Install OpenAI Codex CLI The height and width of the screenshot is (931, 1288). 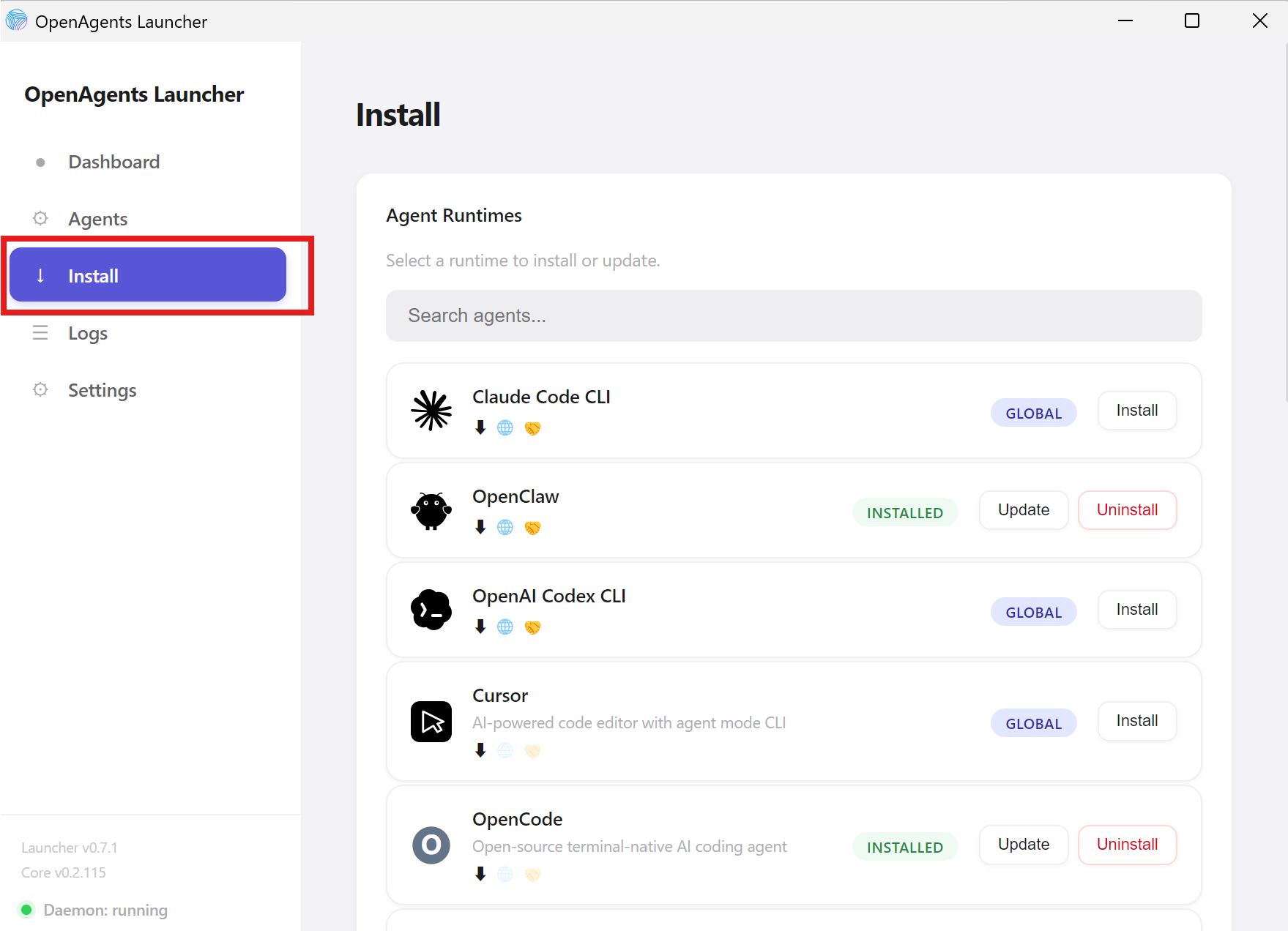tap(1137, 610)
